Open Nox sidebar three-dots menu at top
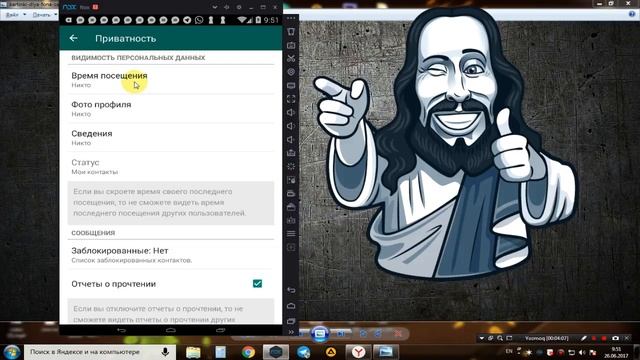The width and height of the screenshot is (640, 360). point(291,18)
